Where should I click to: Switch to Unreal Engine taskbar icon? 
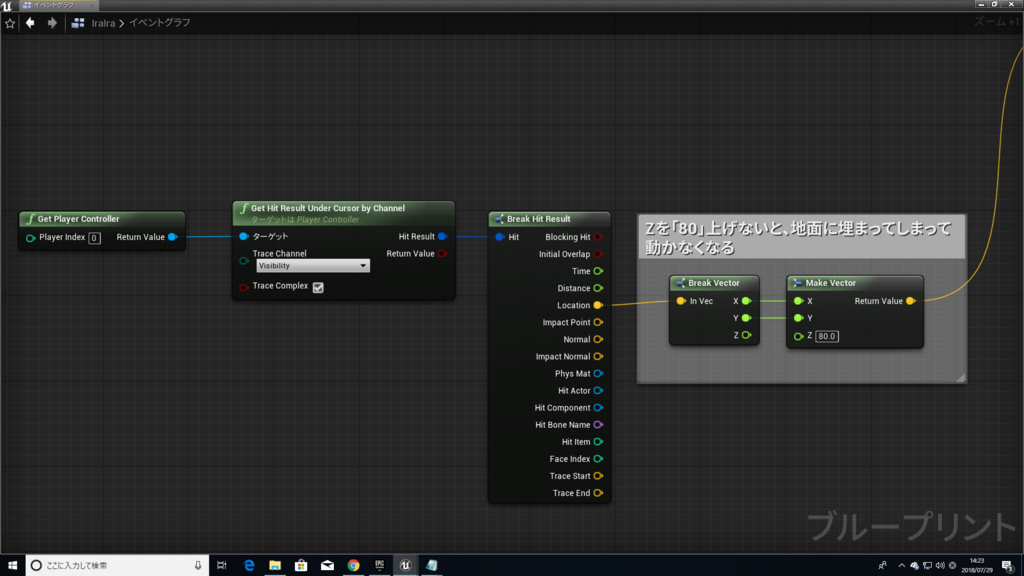pos(406,565)
